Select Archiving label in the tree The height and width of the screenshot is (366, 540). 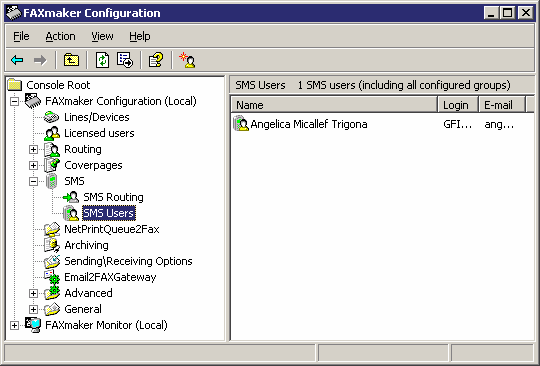point(86,245)
